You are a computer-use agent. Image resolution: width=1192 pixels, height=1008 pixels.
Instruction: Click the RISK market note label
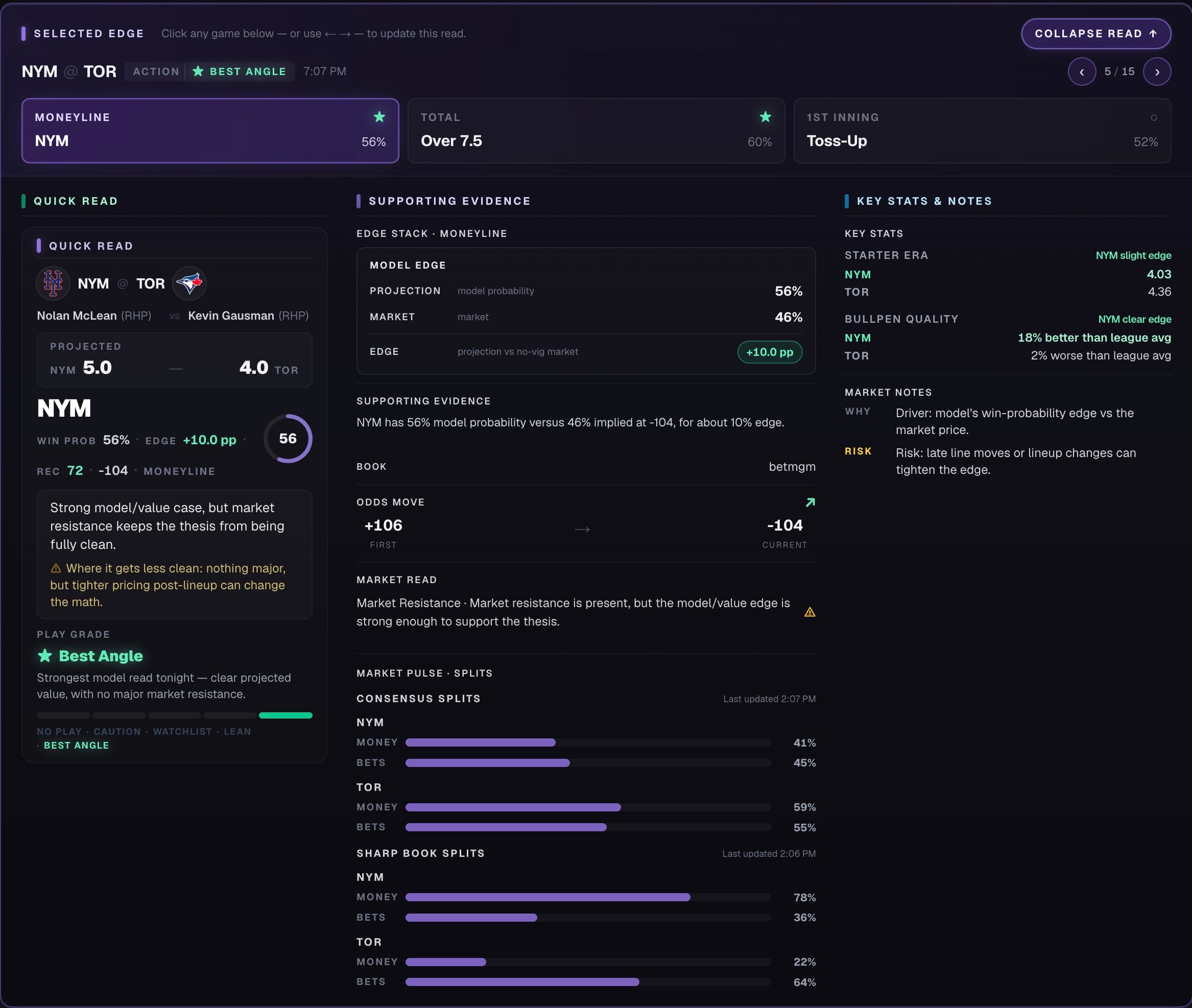coord(857,451)
